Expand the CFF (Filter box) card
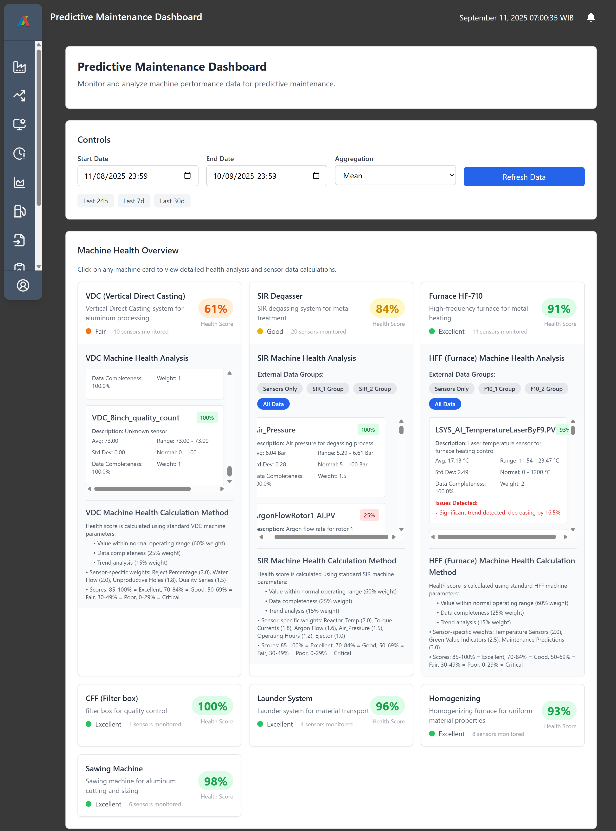The height and width of the screenshot is (831, 616). 159,712
